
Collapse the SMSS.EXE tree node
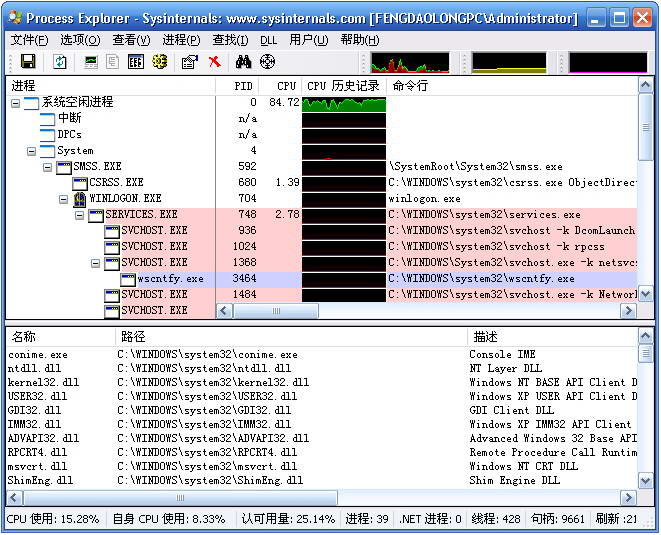coord(47,167)
